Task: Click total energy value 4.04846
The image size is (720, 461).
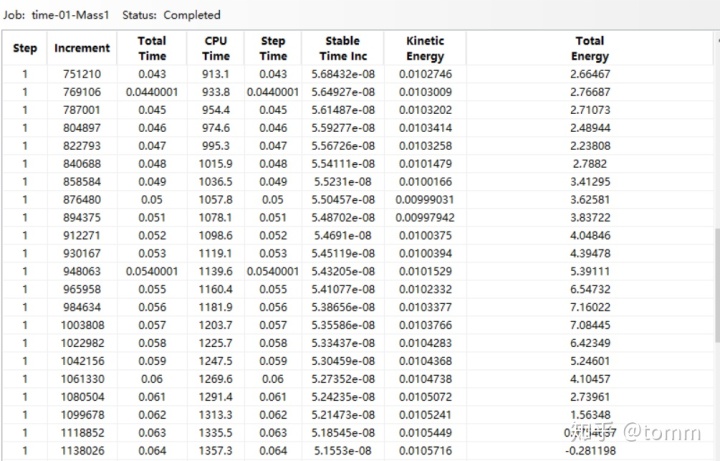Action: pos(590,235)
